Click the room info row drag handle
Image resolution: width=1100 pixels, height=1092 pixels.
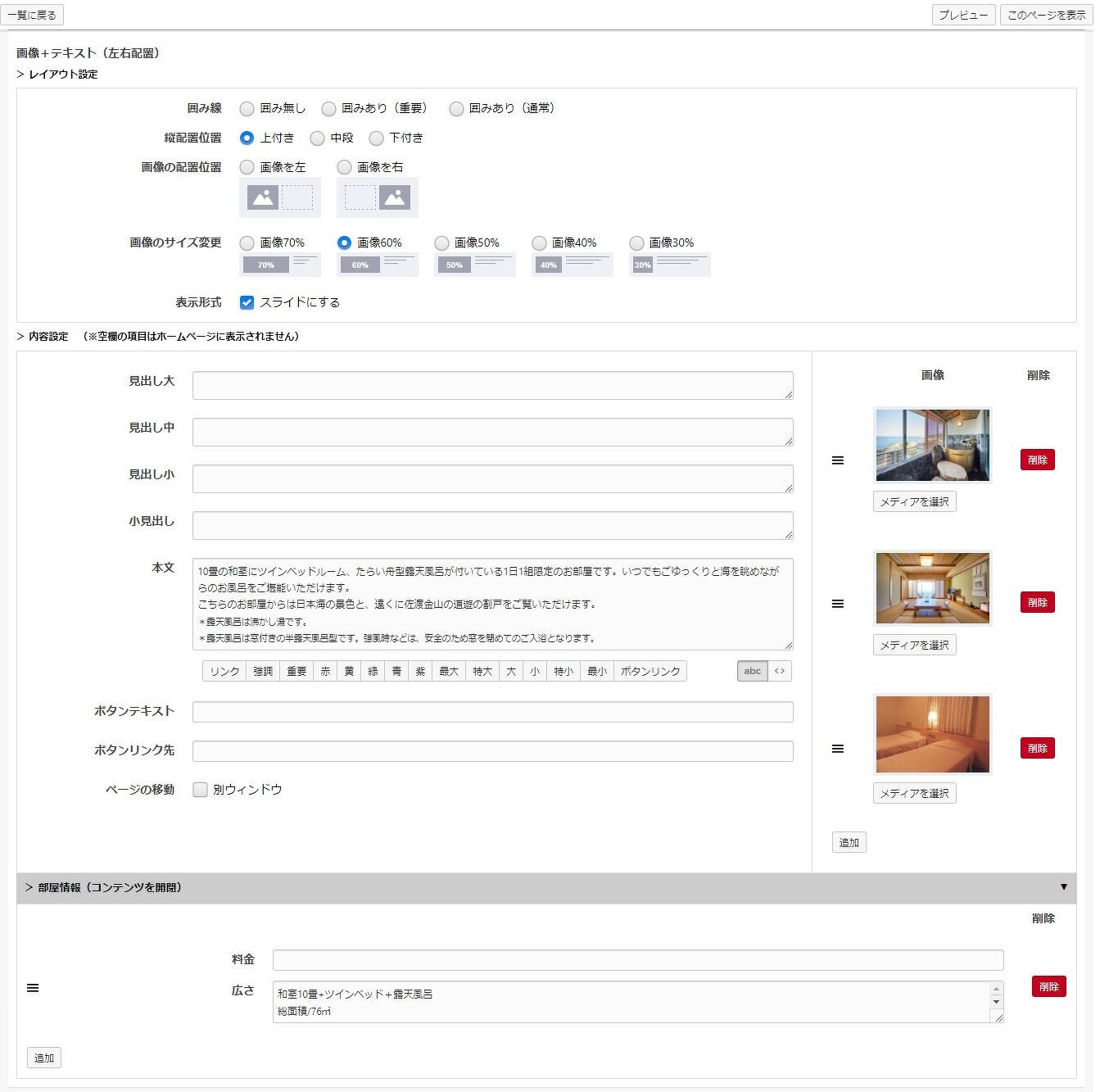33,988
